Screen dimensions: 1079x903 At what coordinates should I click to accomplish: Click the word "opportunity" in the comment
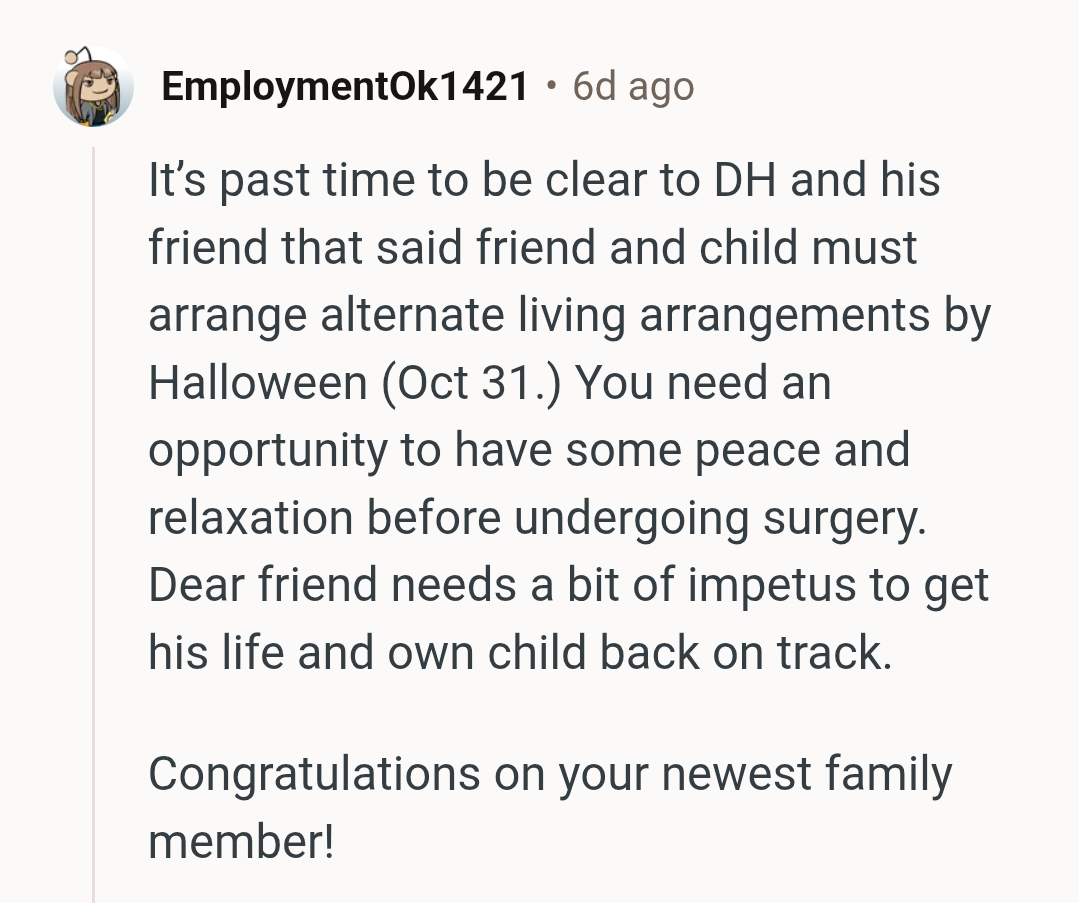coord(266,452)
